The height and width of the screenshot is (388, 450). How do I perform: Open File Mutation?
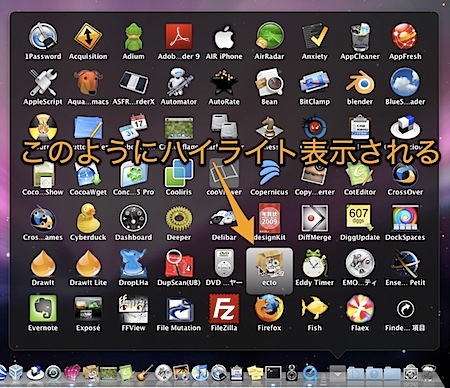[179, 309]
